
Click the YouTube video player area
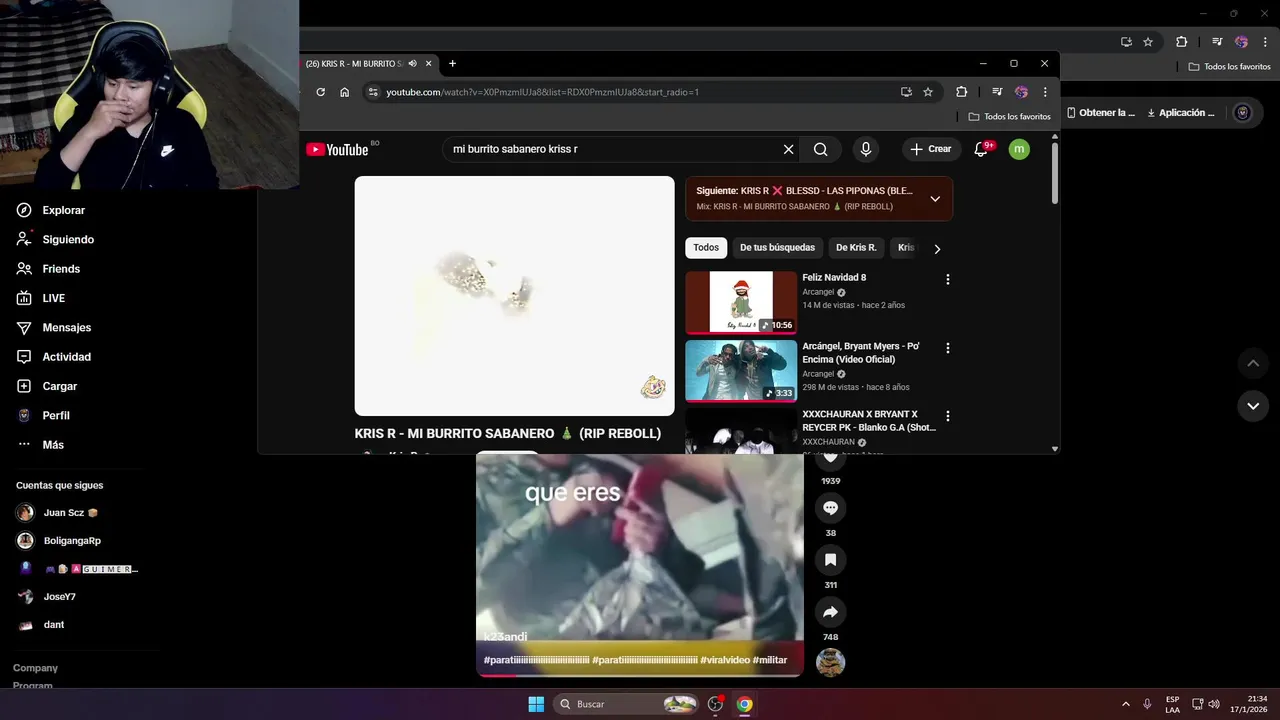(x=514, y=296)
